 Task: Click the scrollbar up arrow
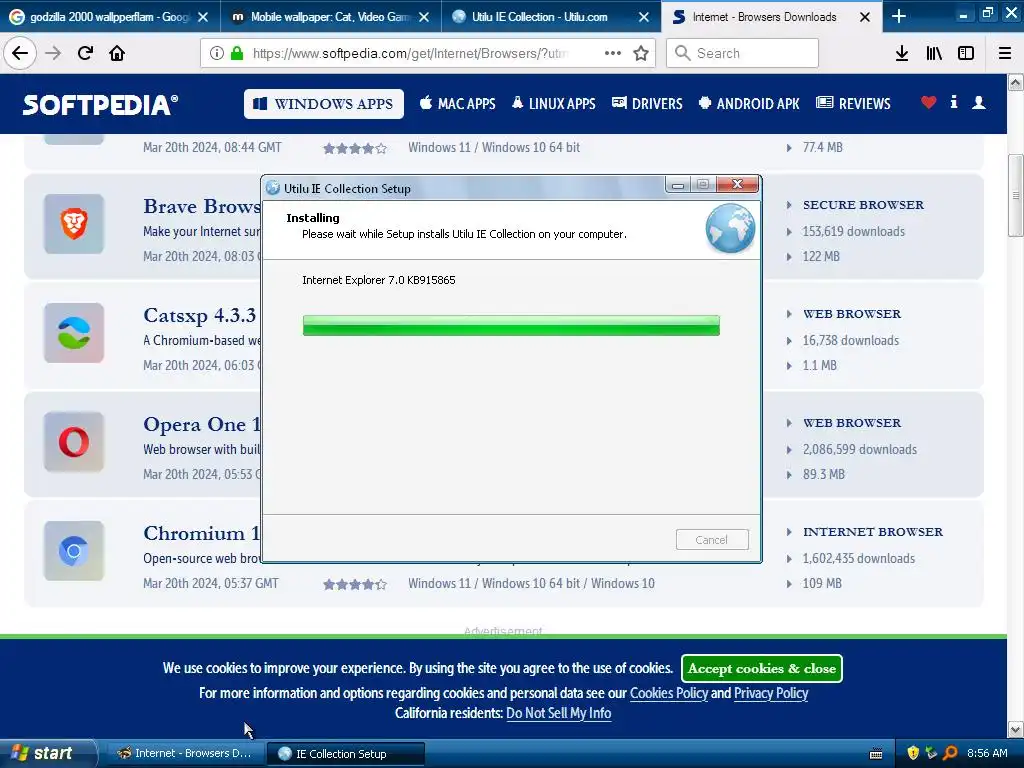click(x=1016, y=82)
